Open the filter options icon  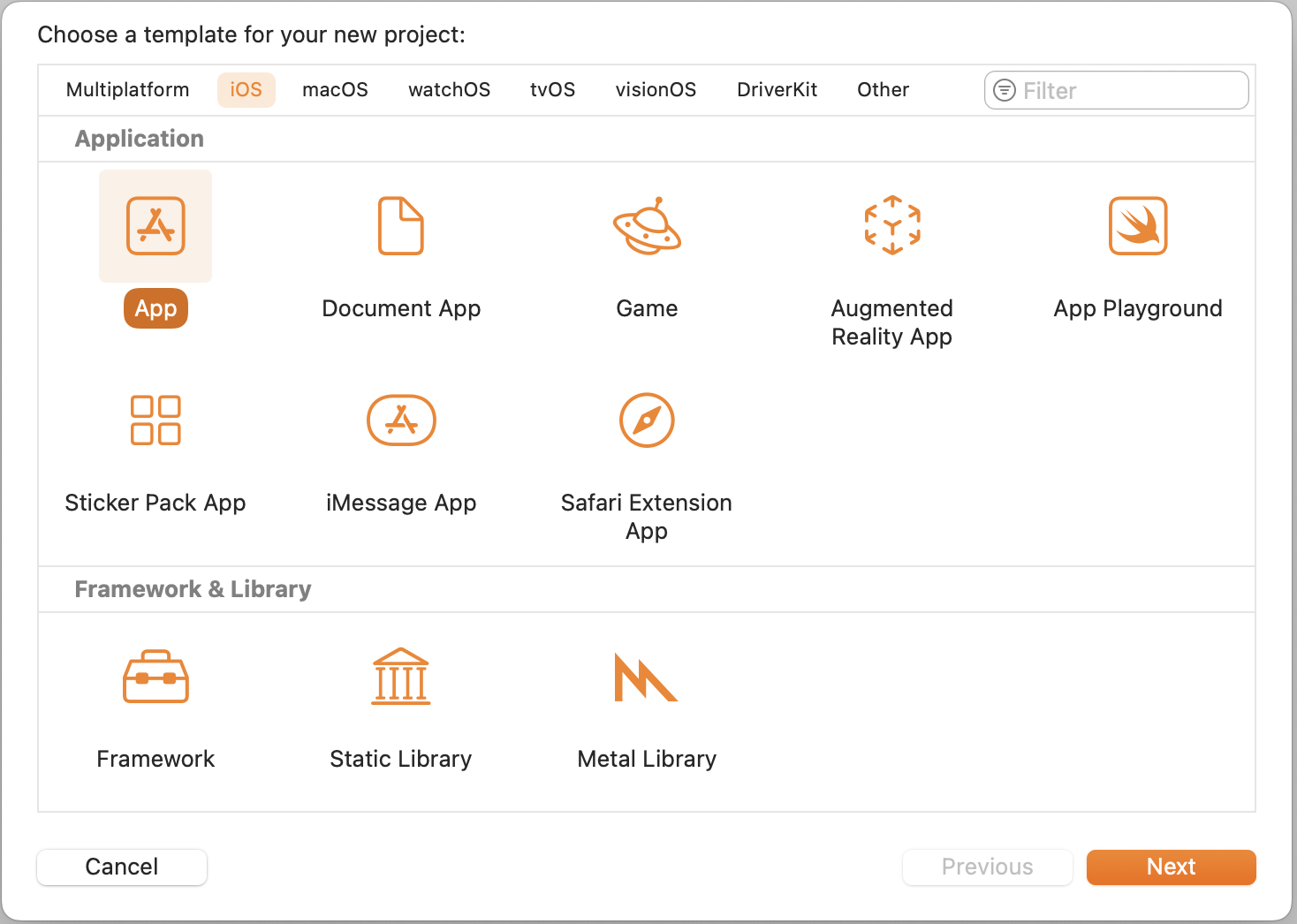click(x=1005, y=90)
